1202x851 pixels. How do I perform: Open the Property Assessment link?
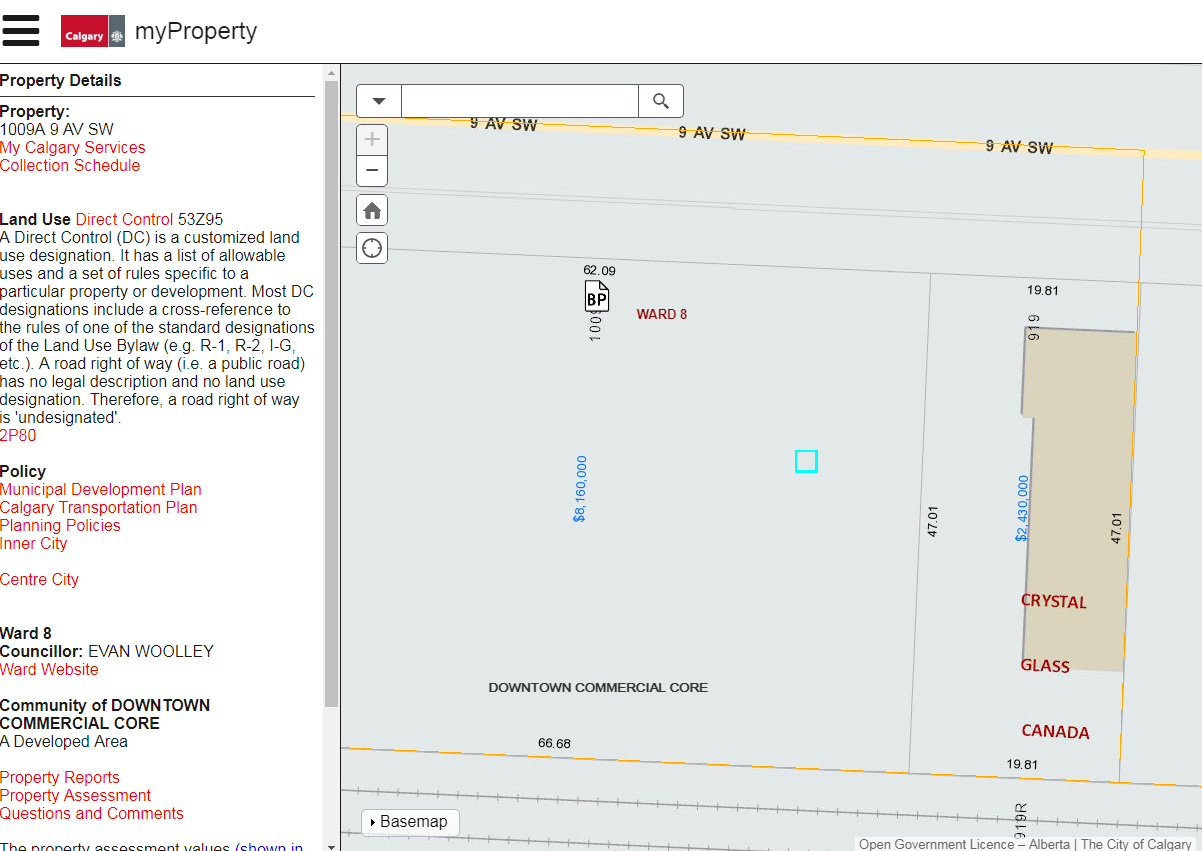coord(75,796)
